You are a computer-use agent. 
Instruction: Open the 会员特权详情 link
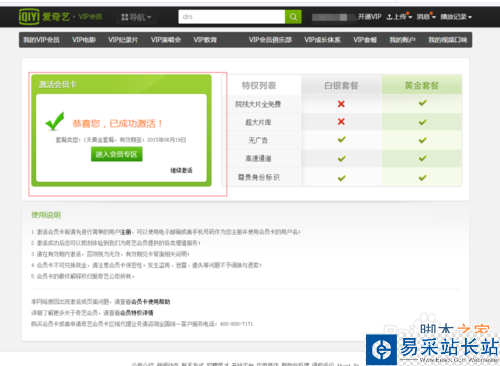tap(137, 313)
